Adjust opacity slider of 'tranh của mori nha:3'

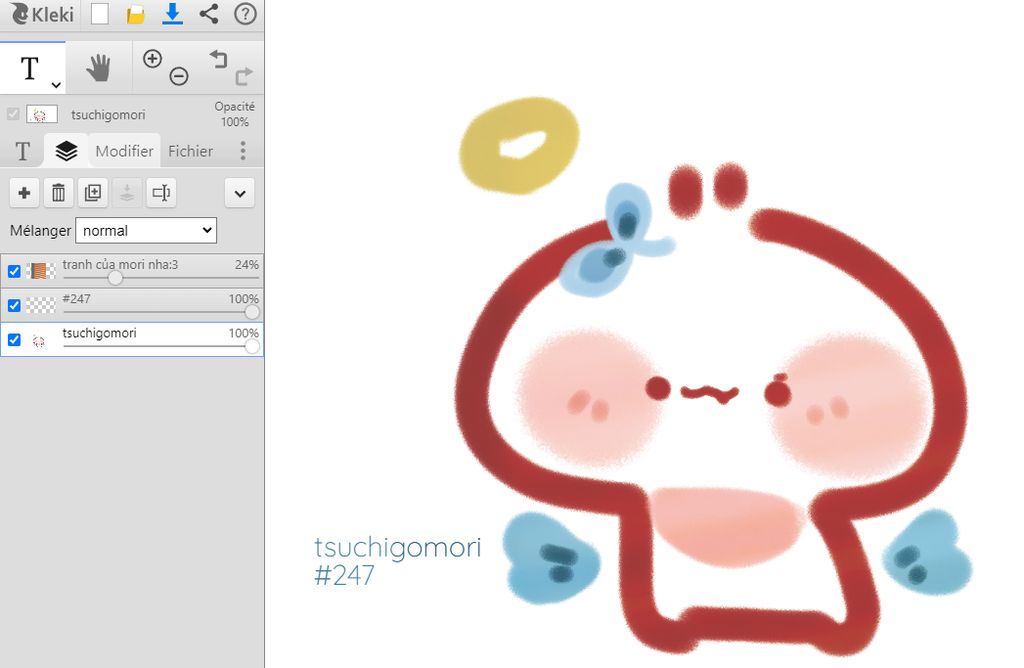pyautogui.click(x=115, y=278)
